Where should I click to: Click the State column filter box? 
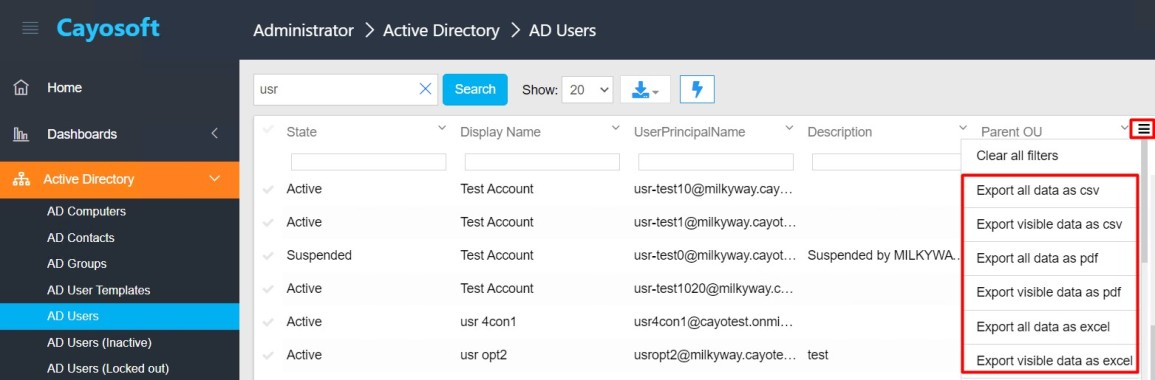(x=368, y=162)
